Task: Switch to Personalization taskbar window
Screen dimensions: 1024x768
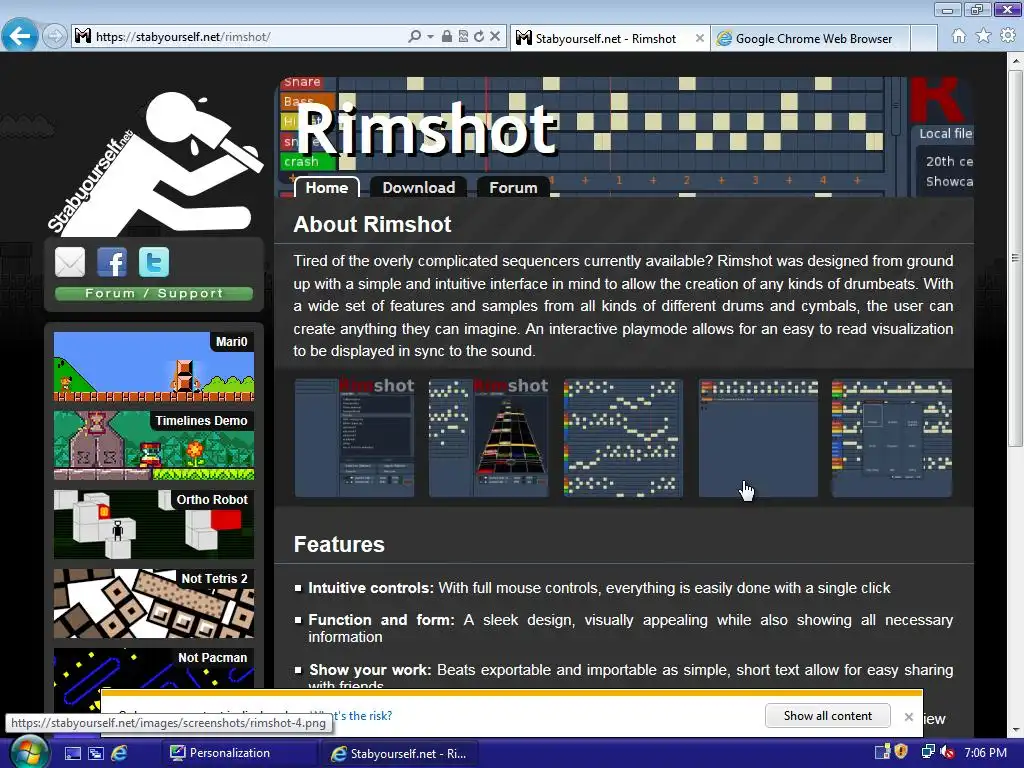Action: [238, 753]
